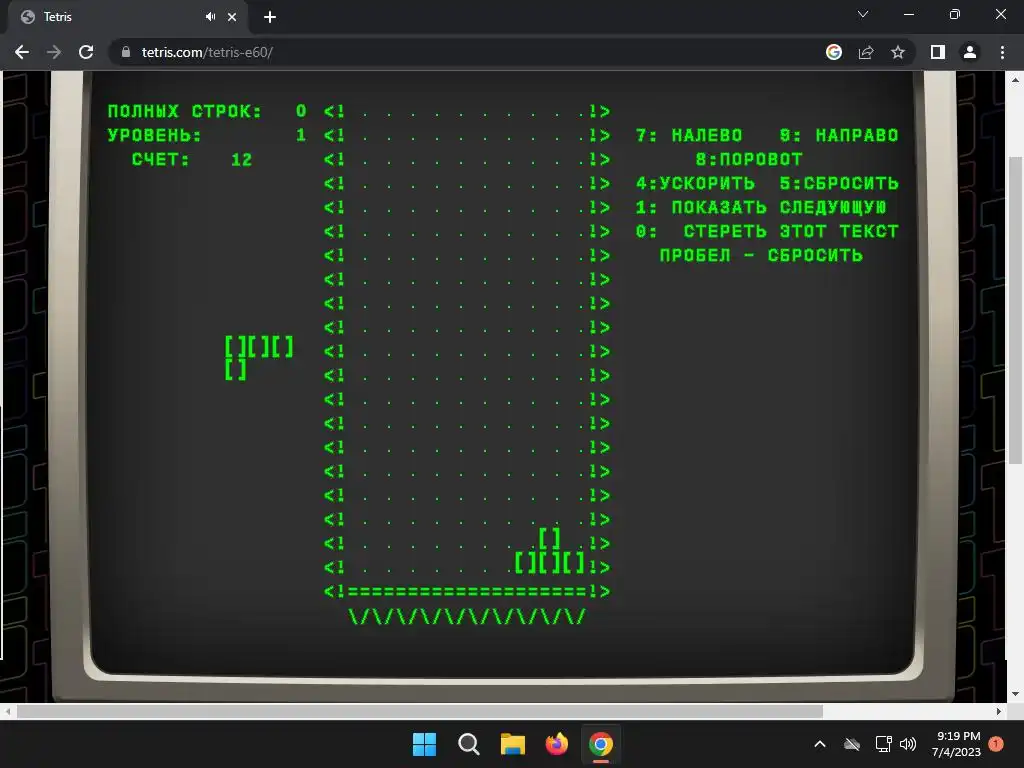Open the volume tray icon
This screenshot has height=768, width=1024.
click(908, 744)
